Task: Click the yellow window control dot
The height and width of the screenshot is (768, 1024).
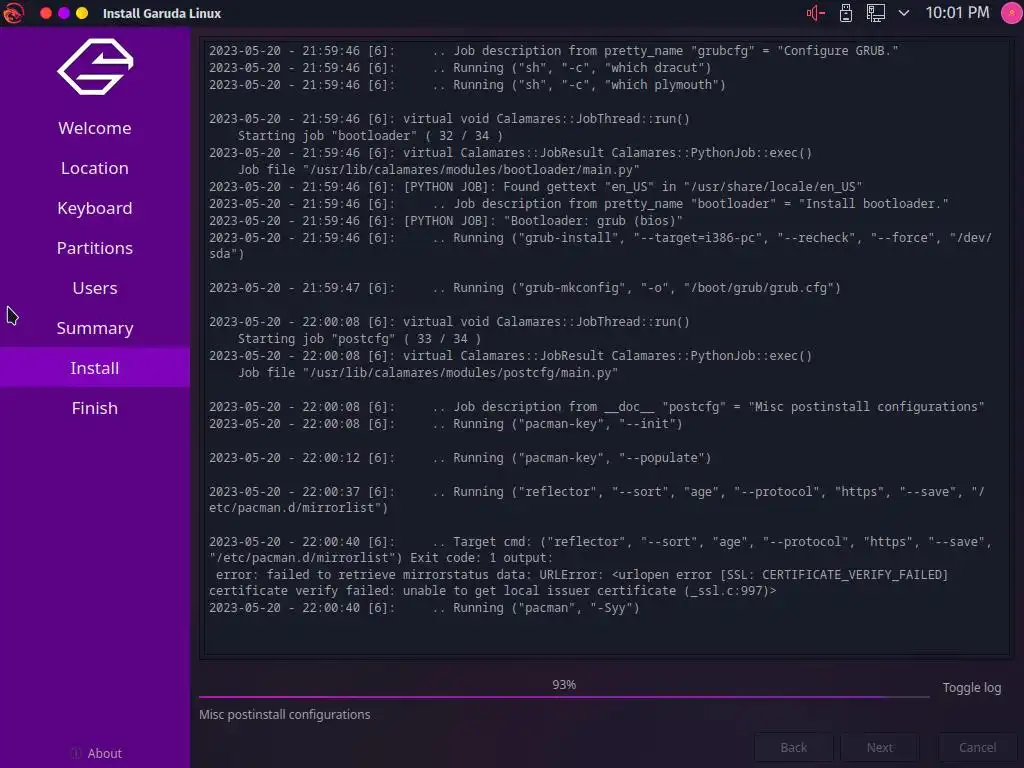Action: 82,13
